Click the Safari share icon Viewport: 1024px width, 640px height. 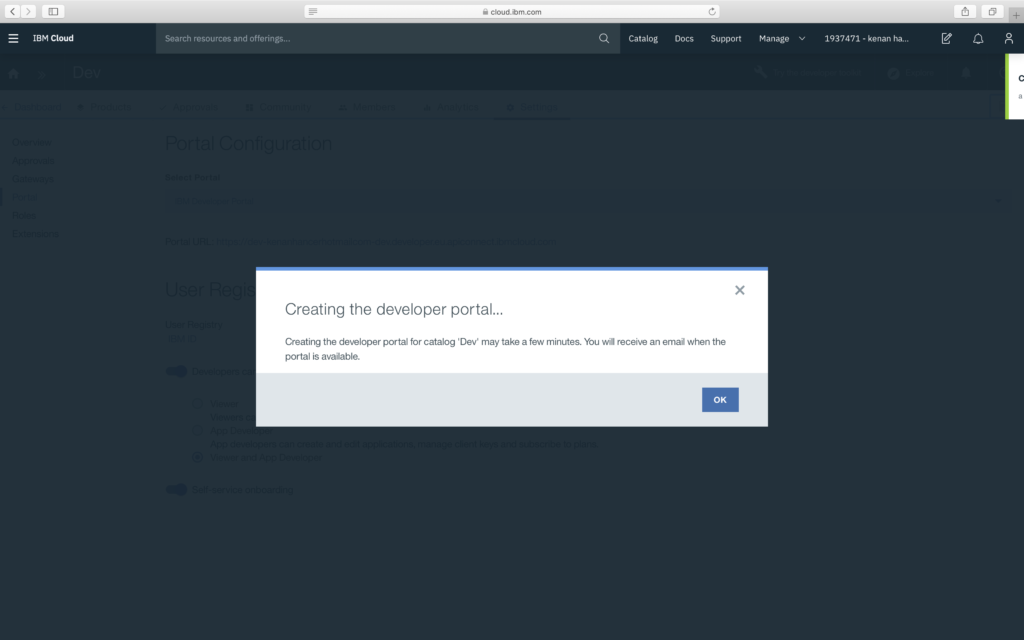pyautogui.click(x=965, y=11)
